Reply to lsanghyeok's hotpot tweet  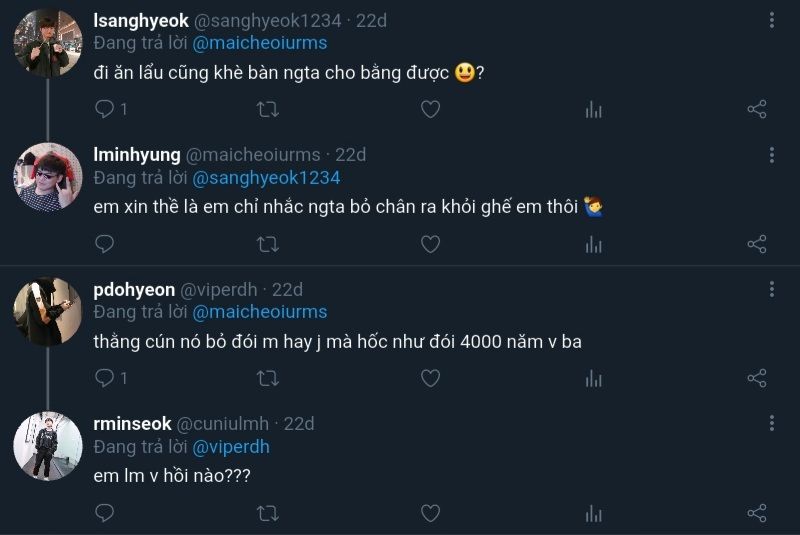(x=104, y=109)
